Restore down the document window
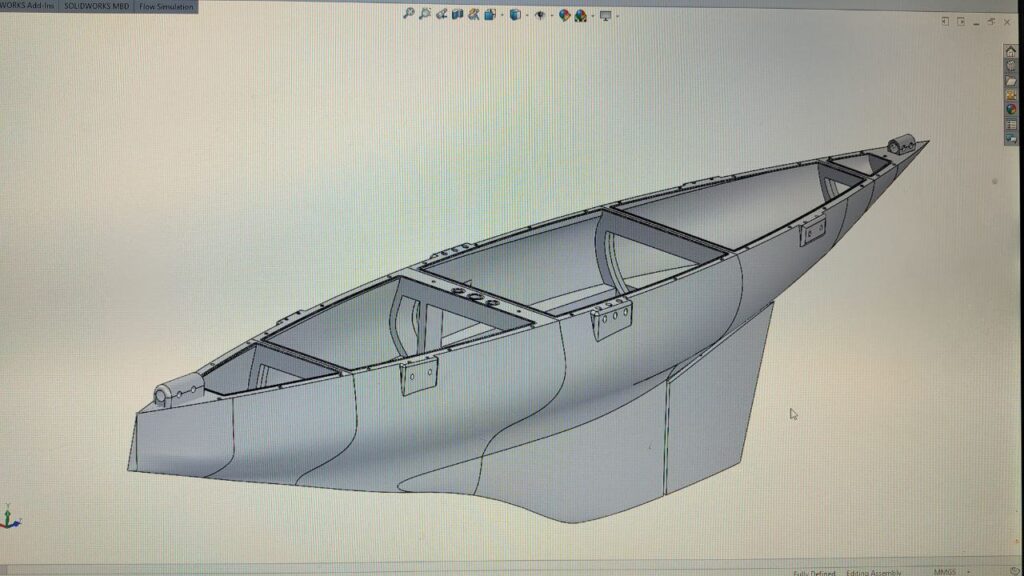Viewport: 1024px width, 576px height. pyautogui.click(x=991, y=22)
